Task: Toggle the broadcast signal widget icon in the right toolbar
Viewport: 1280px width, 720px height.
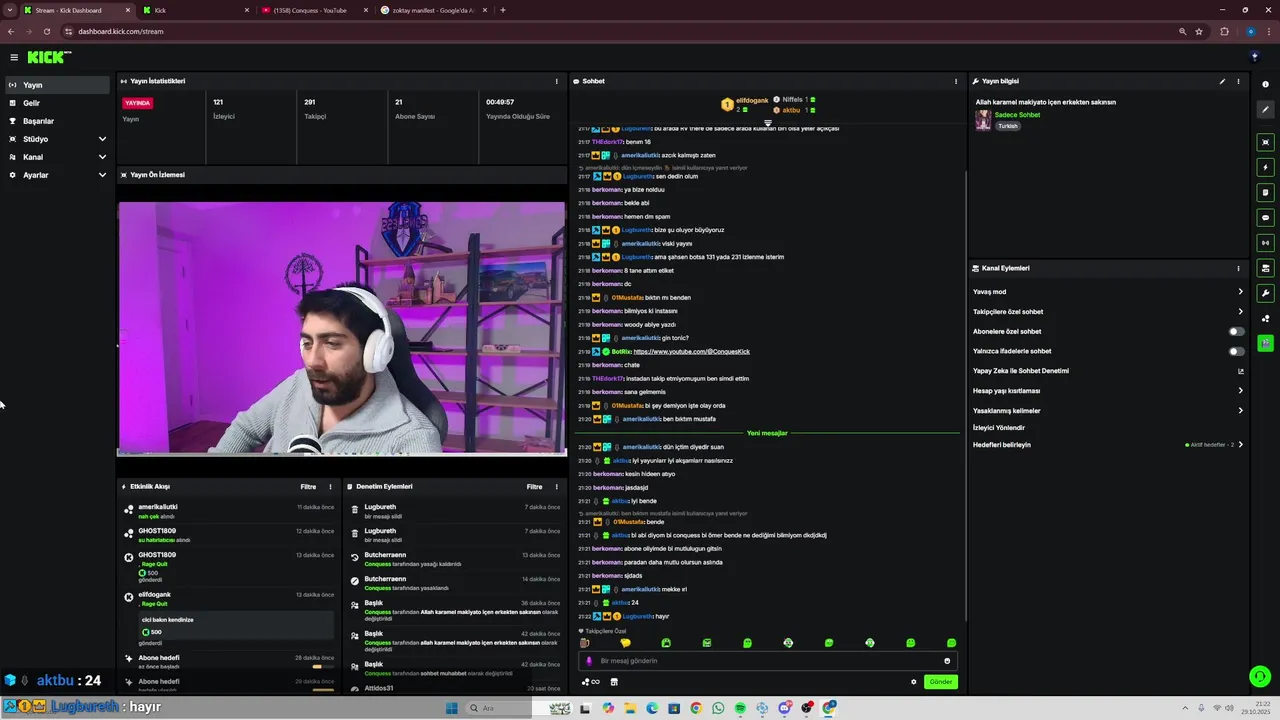Action: pos(1265,242)
